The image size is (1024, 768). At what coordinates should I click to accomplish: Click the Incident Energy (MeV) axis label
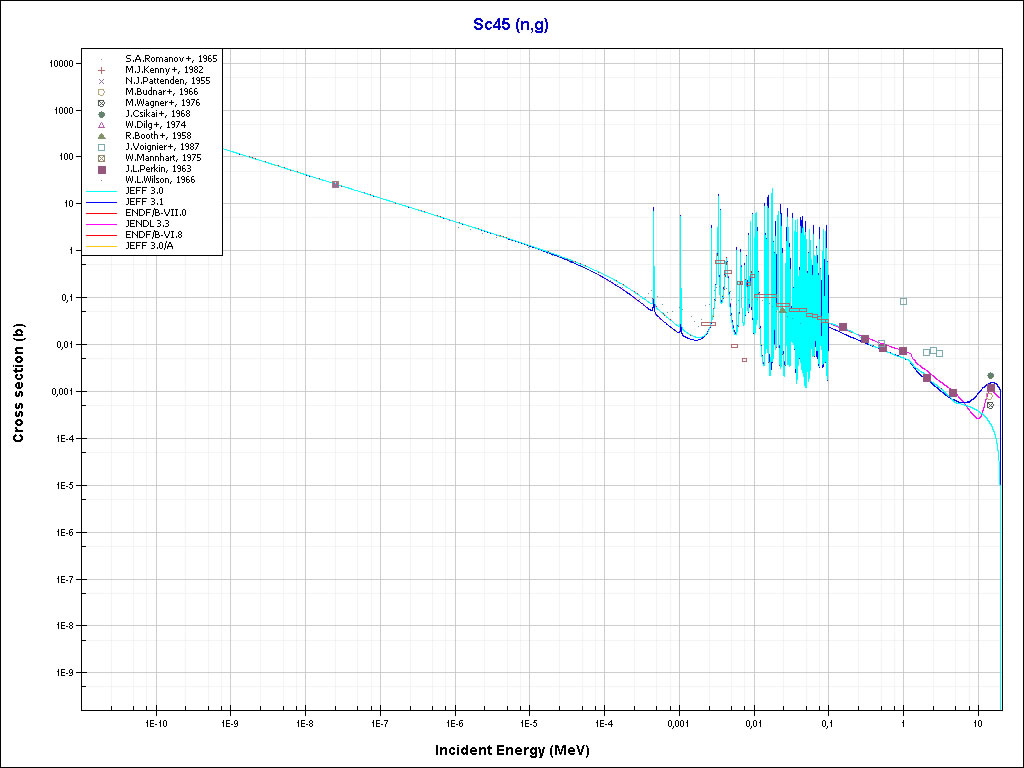(x=519, y=750)
